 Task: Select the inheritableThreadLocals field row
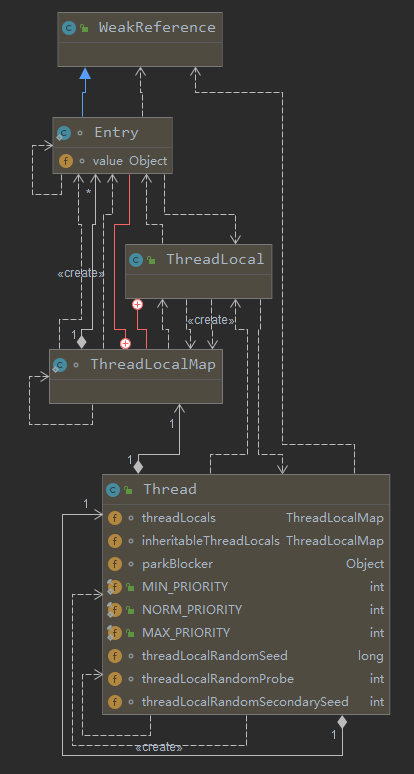pos(246,541)
